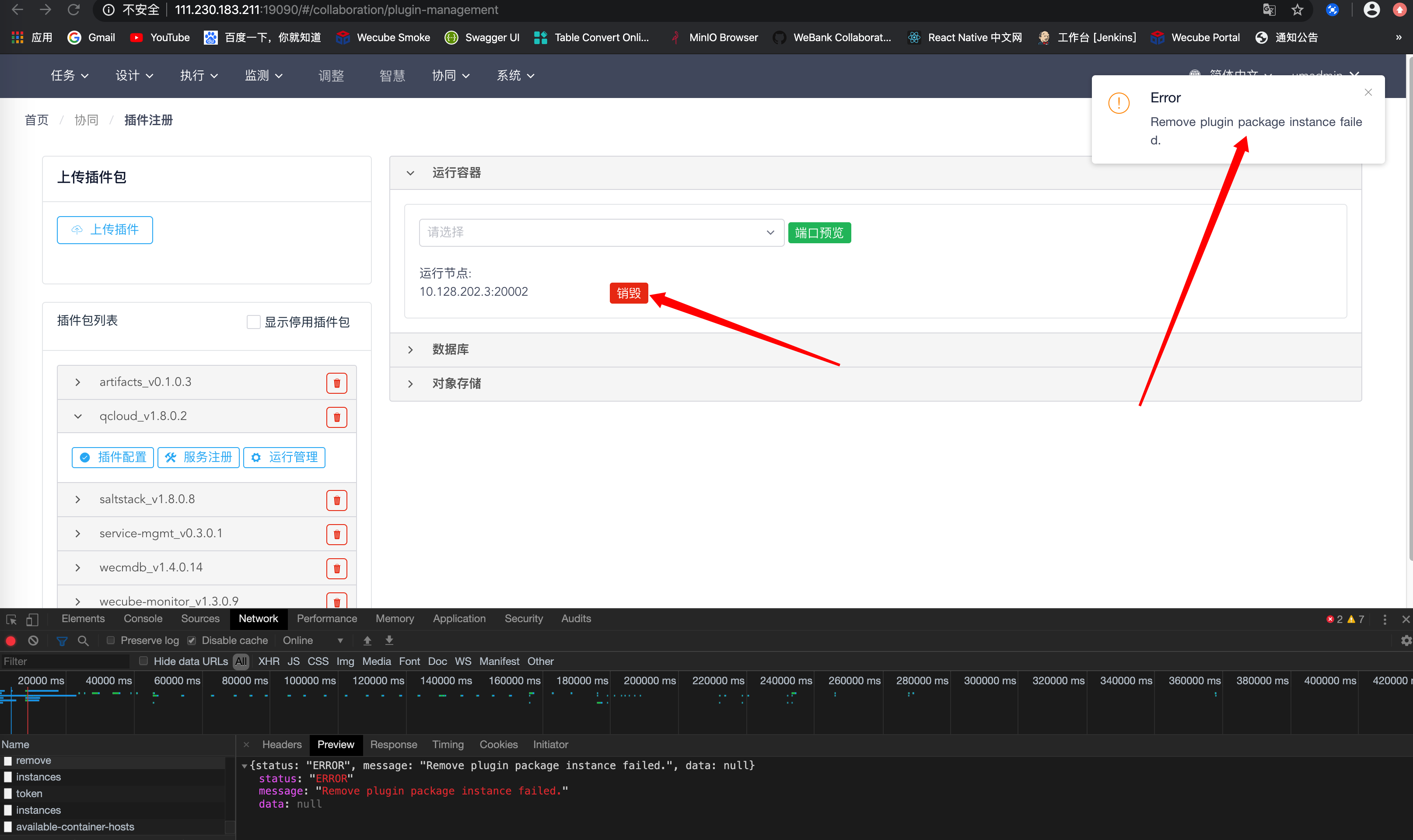Image resolution: width=1413 pixels, height=840 pixels.
Task: Open the 任务 navigation menu
Action: 70,75
